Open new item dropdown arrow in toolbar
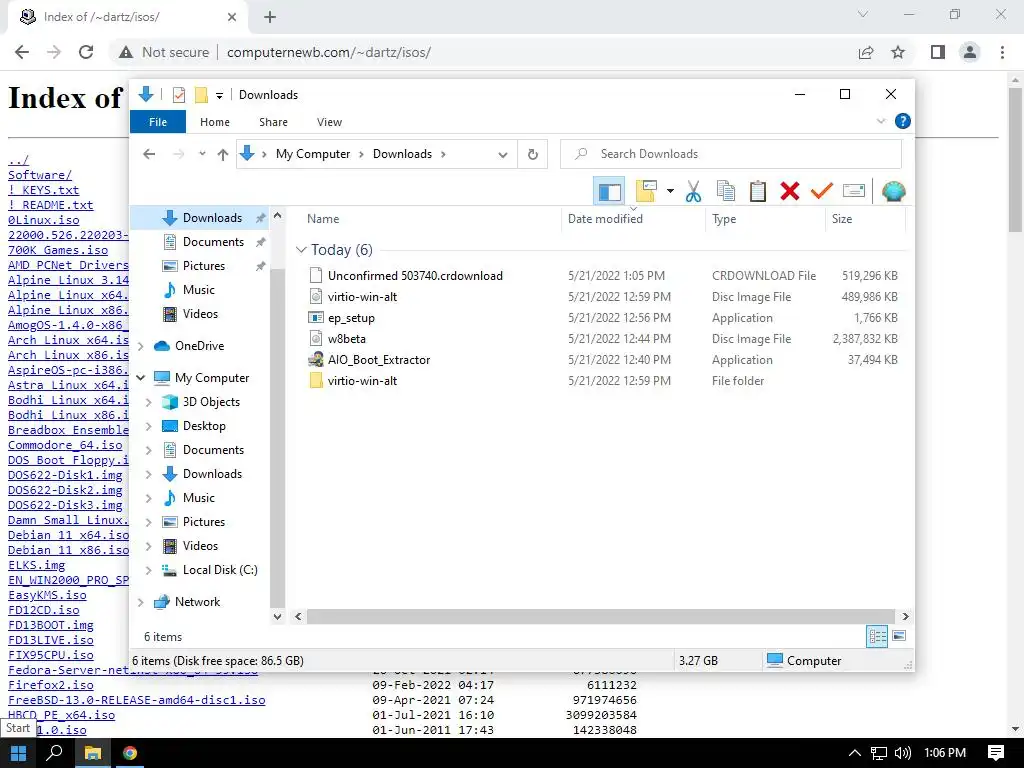This screenshot has height=768, width=1024. coord(670,191)
